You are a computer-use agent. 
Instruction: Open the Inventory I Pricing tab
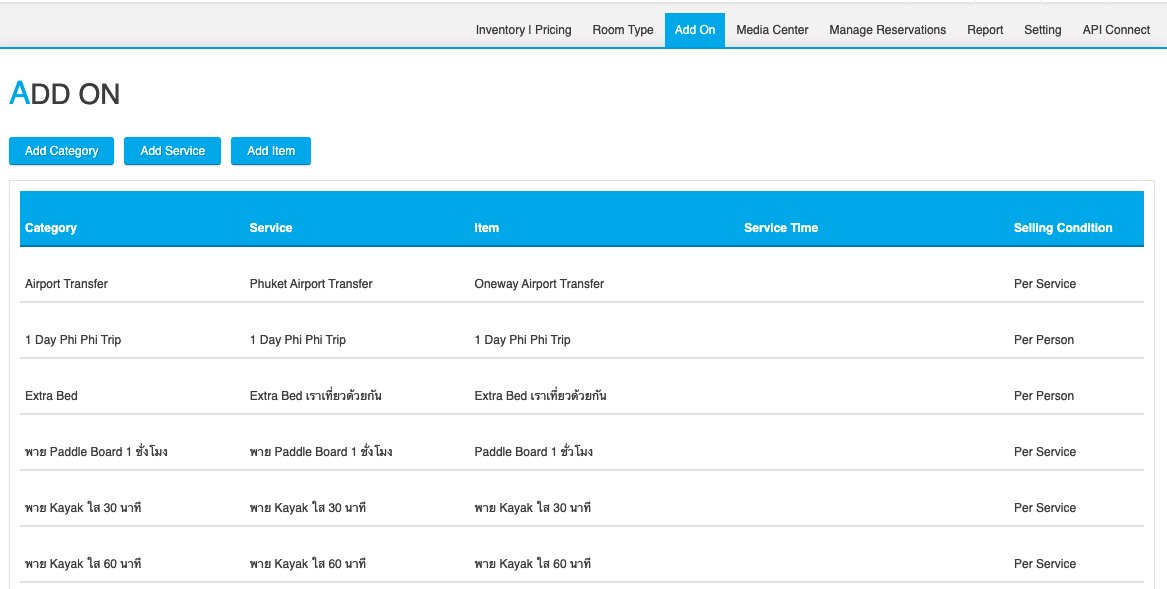523,30
